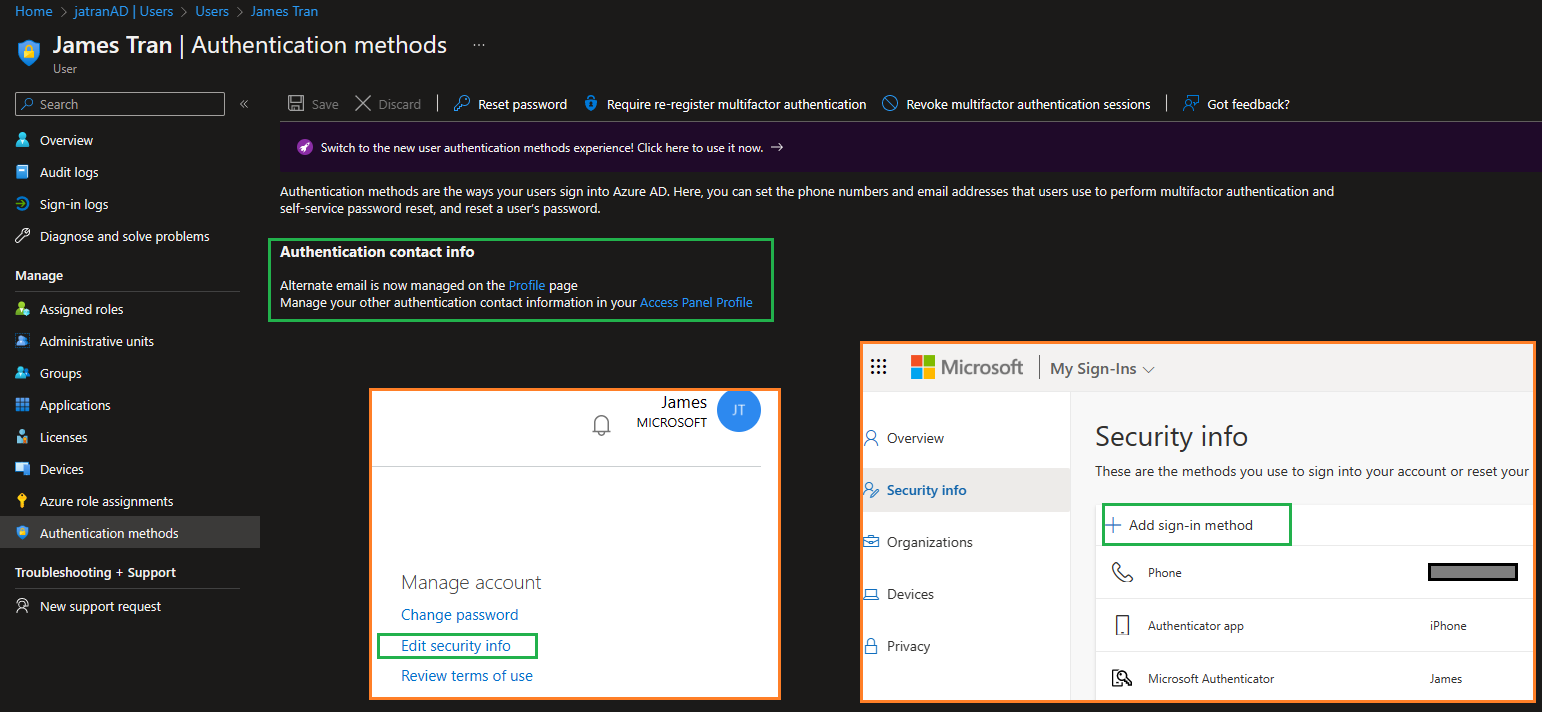Click the 'Manage account' heading text

(x=471, y=582)
